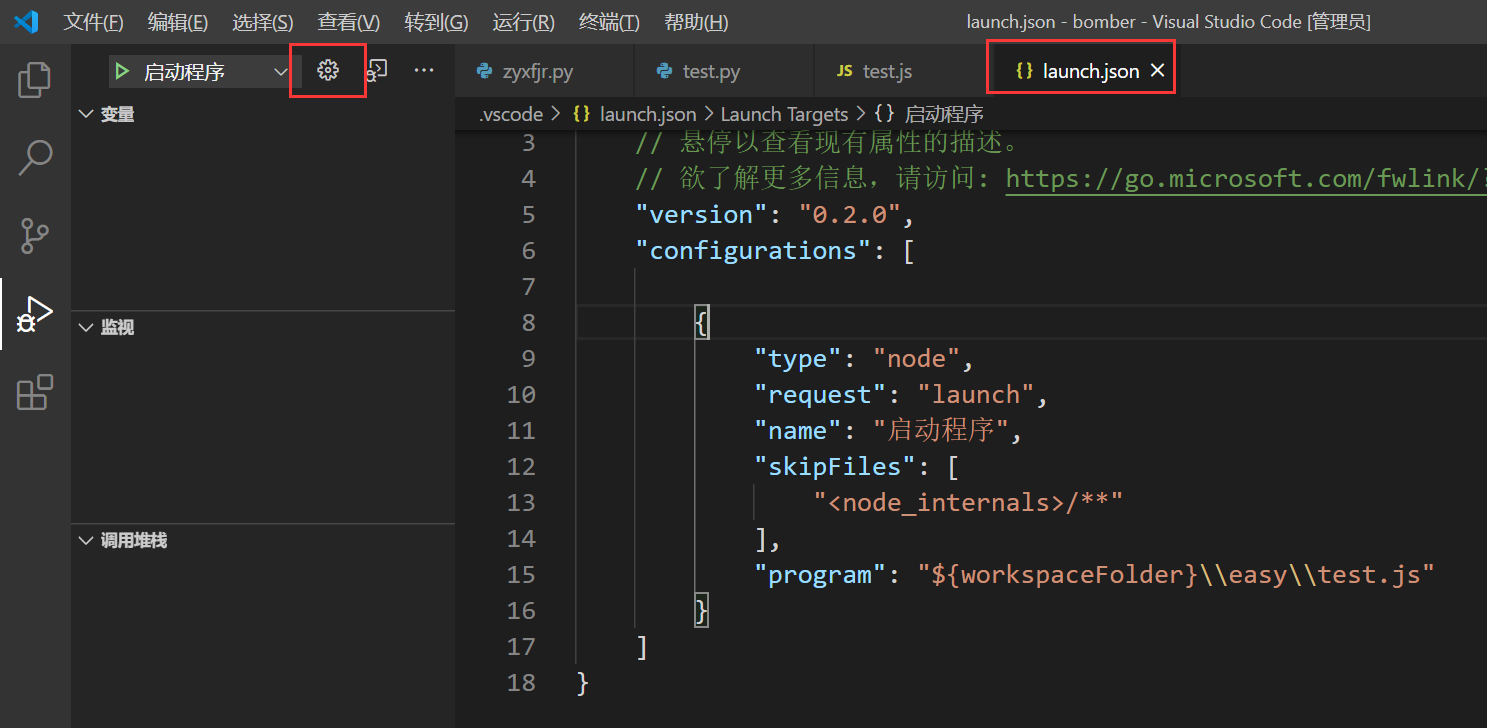The height and width of the screenshot is (728, 1487).
Task: Close the launch.json tab
Action: click(x=1157, y=71)
